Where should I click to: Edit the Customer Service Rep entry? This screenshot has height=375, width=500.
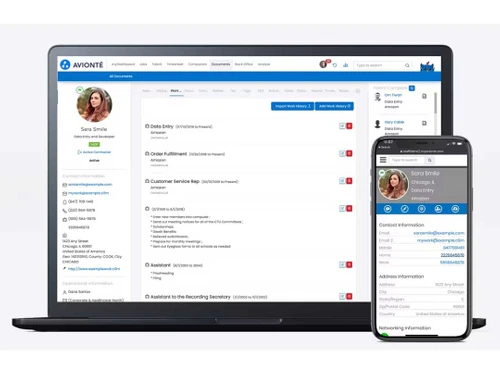coord(342,181)
